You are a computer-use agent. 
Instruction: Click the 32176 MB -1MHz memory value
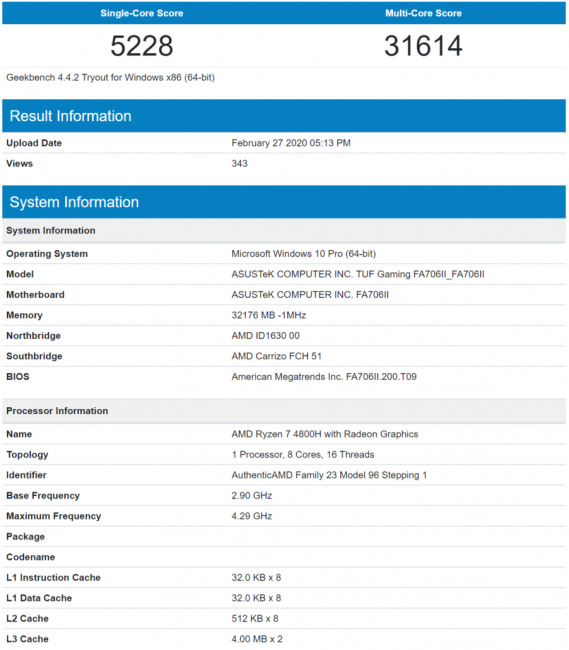(x=269, y=315)
